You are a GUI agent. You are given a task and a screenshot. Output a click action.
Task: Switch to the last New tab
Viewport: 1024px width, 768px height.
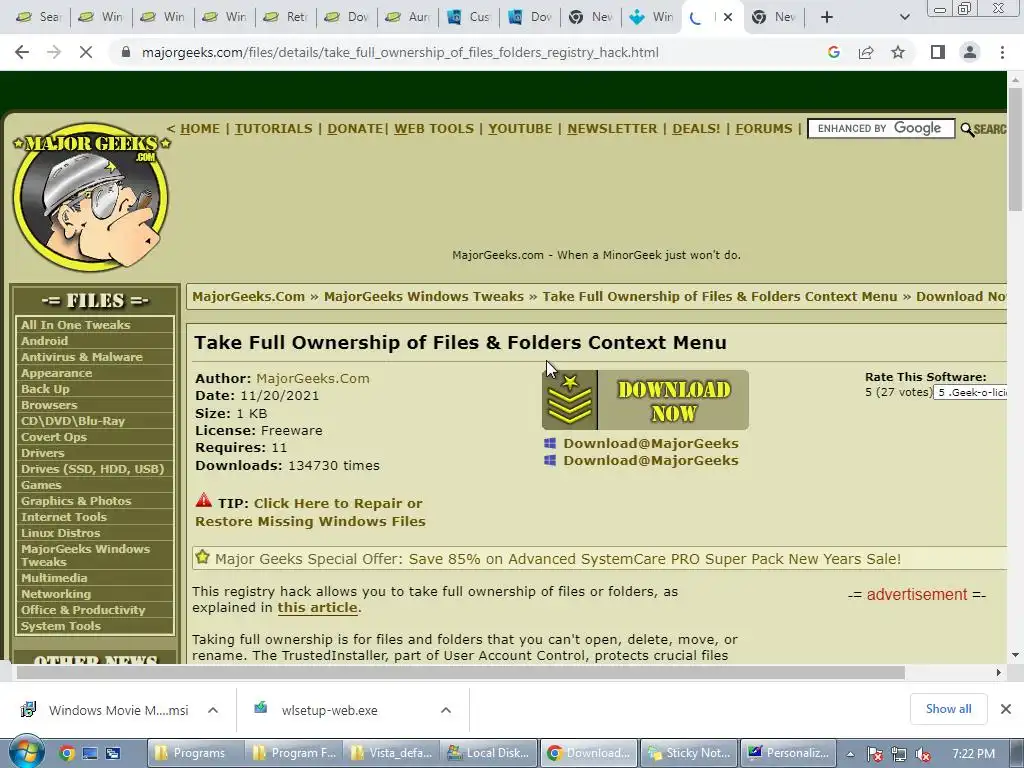pos(774,17)
